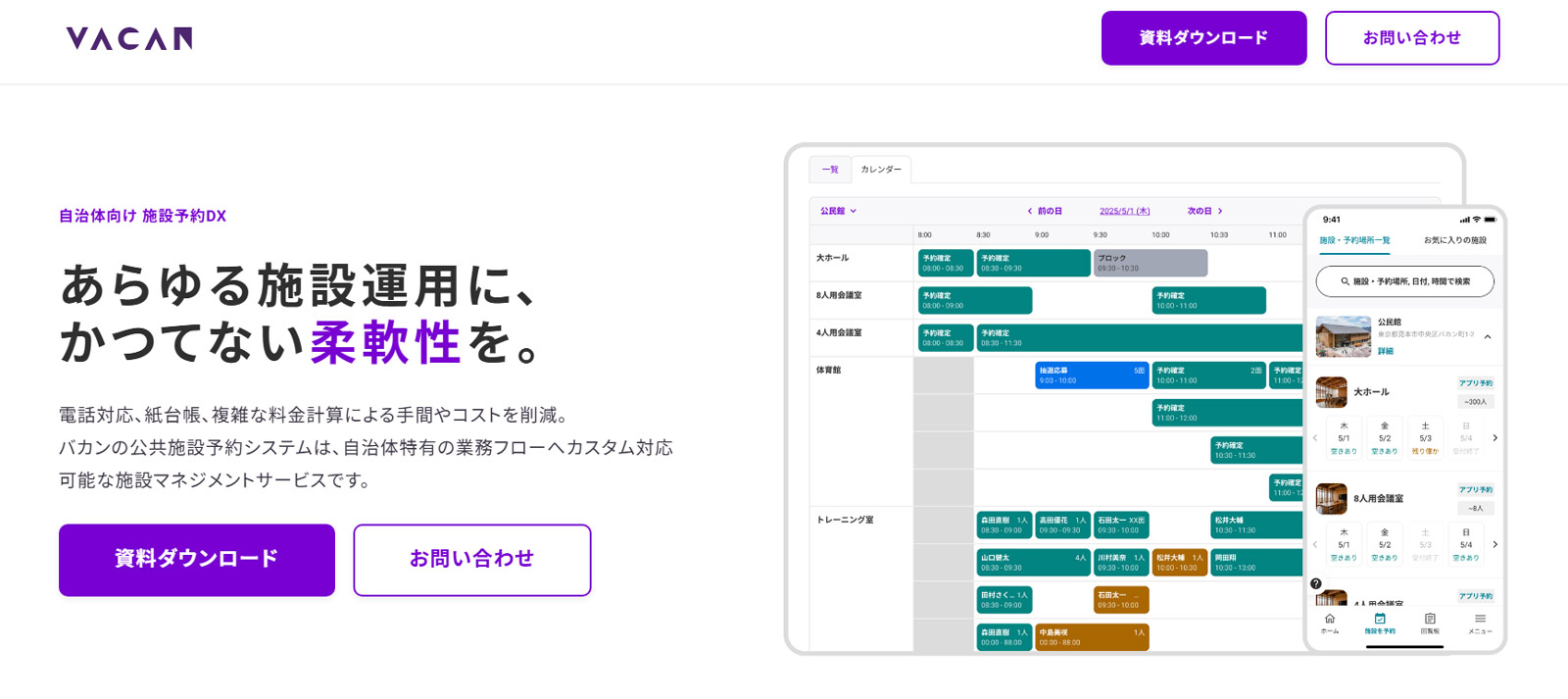Open the orange 松井大輔 10:00-10:30 reservation
This screenshot has height=699, width=1568.
tap(1180, 563)
